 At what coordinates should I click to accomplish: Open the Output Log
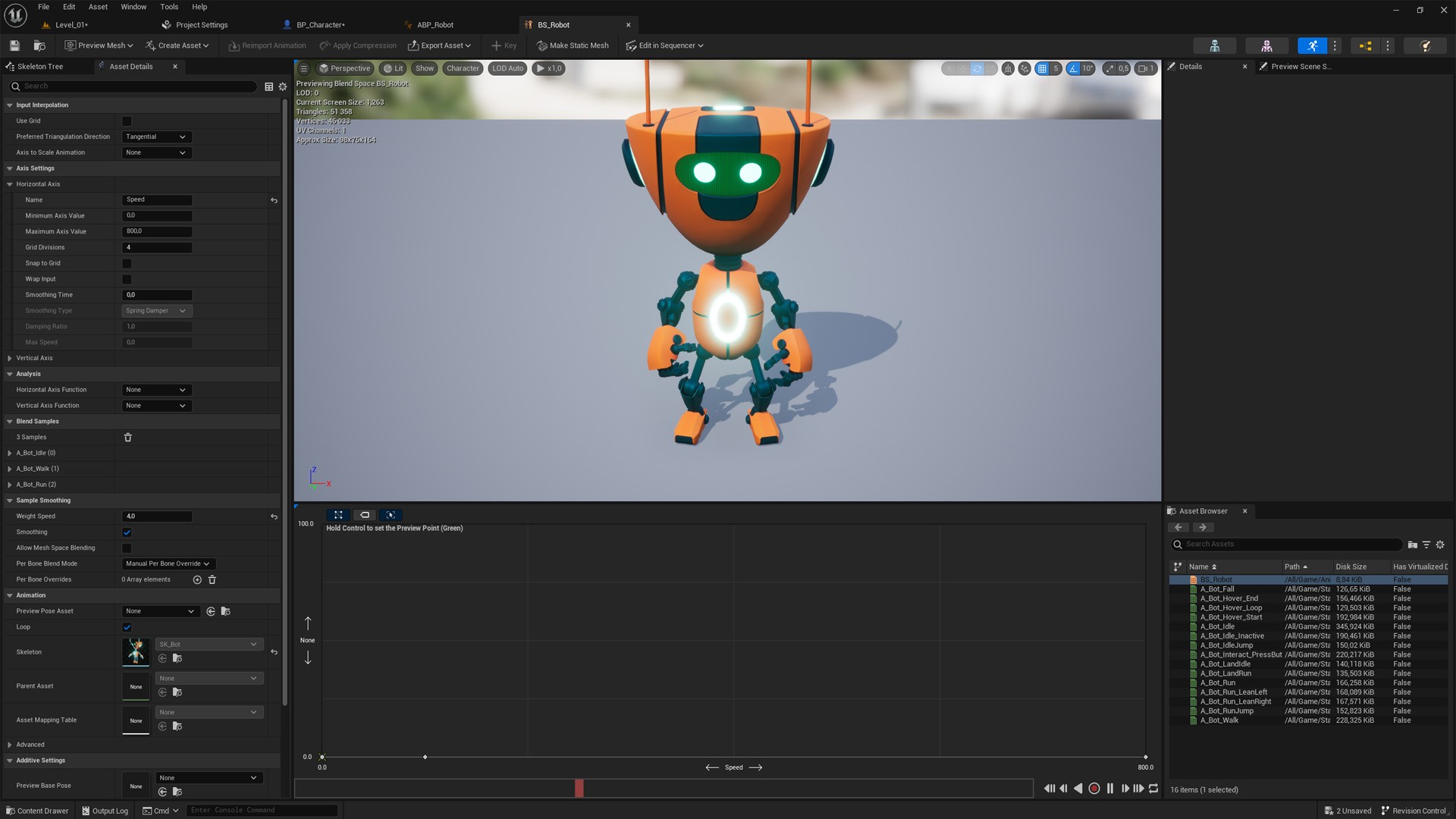[105, 811]
